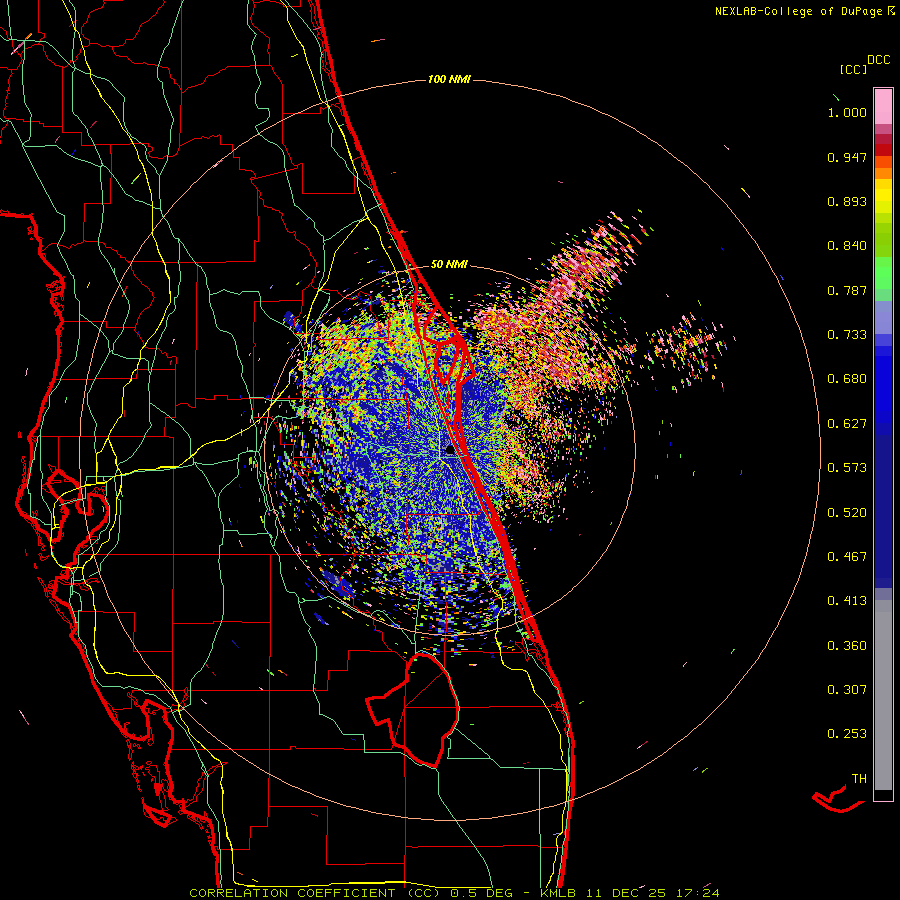Click the 0.680 scale value
The width and height of the screenshot is (900, 900).
tap(847, 379)
